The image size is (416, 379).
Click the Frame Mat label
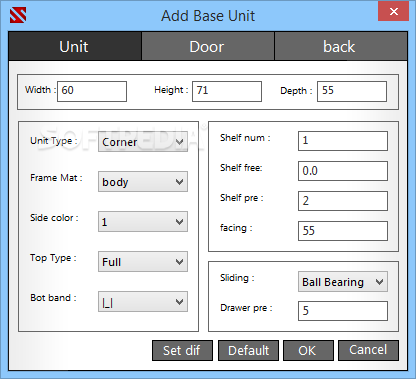56,178
